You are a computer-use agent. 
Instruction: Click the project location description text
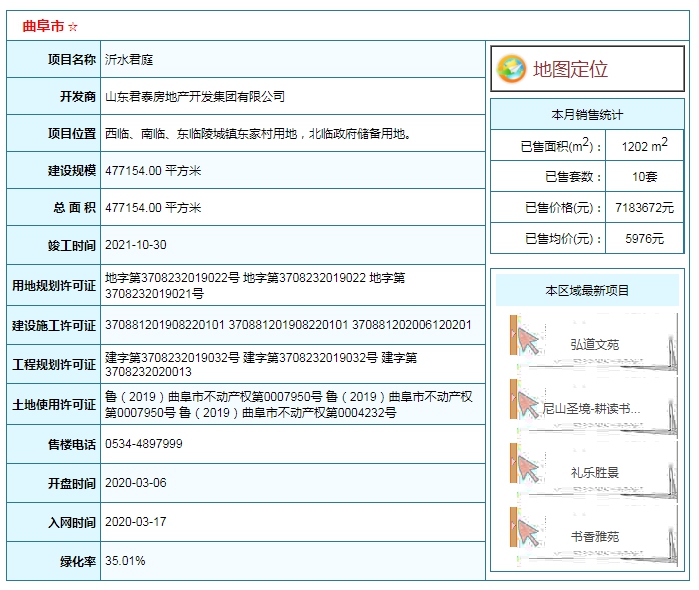pyautogui.click(x=258, y=133)
